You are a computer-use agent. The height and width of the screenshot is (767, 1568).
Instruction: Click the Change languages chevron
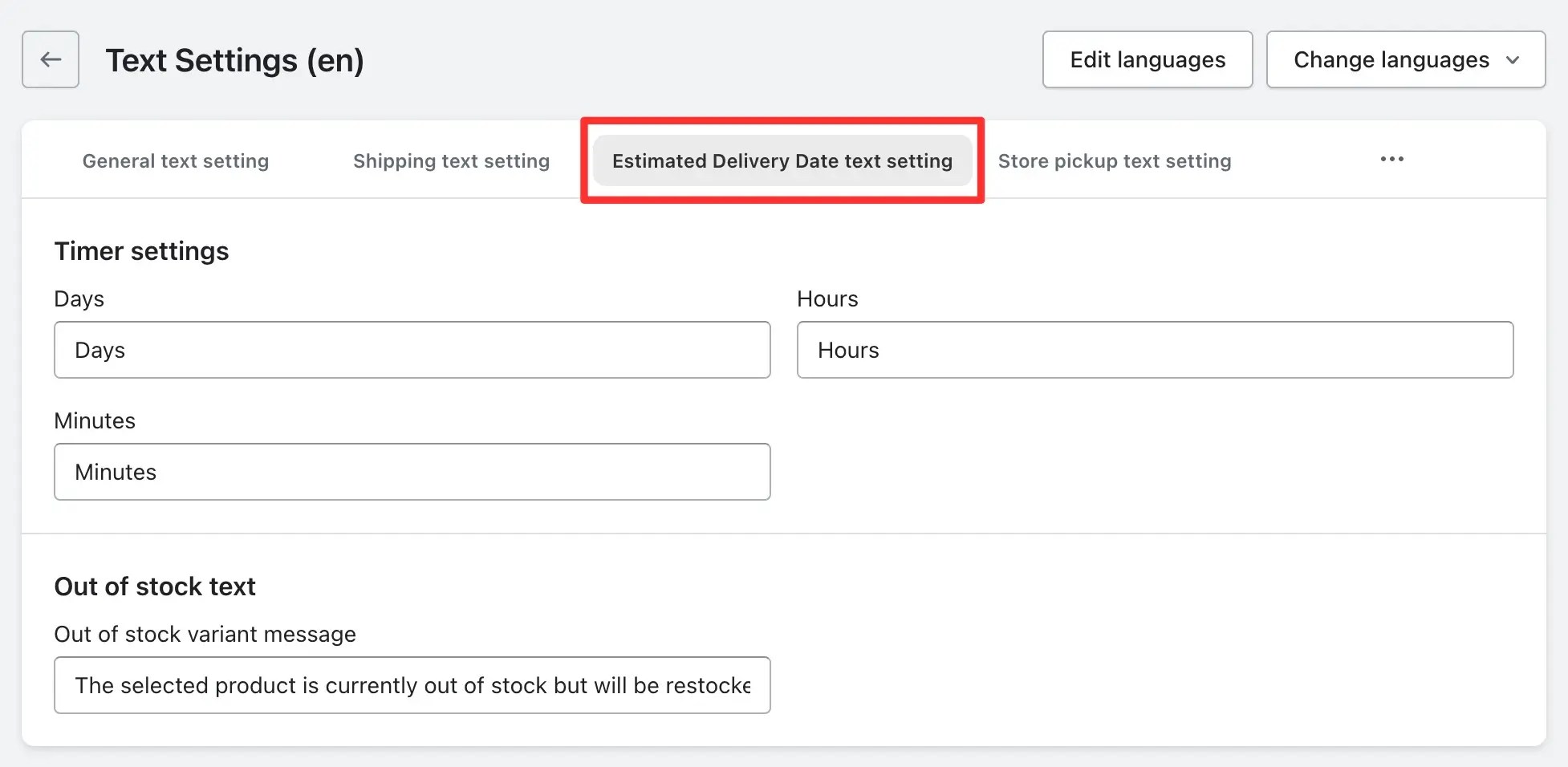pos(1513,59)
